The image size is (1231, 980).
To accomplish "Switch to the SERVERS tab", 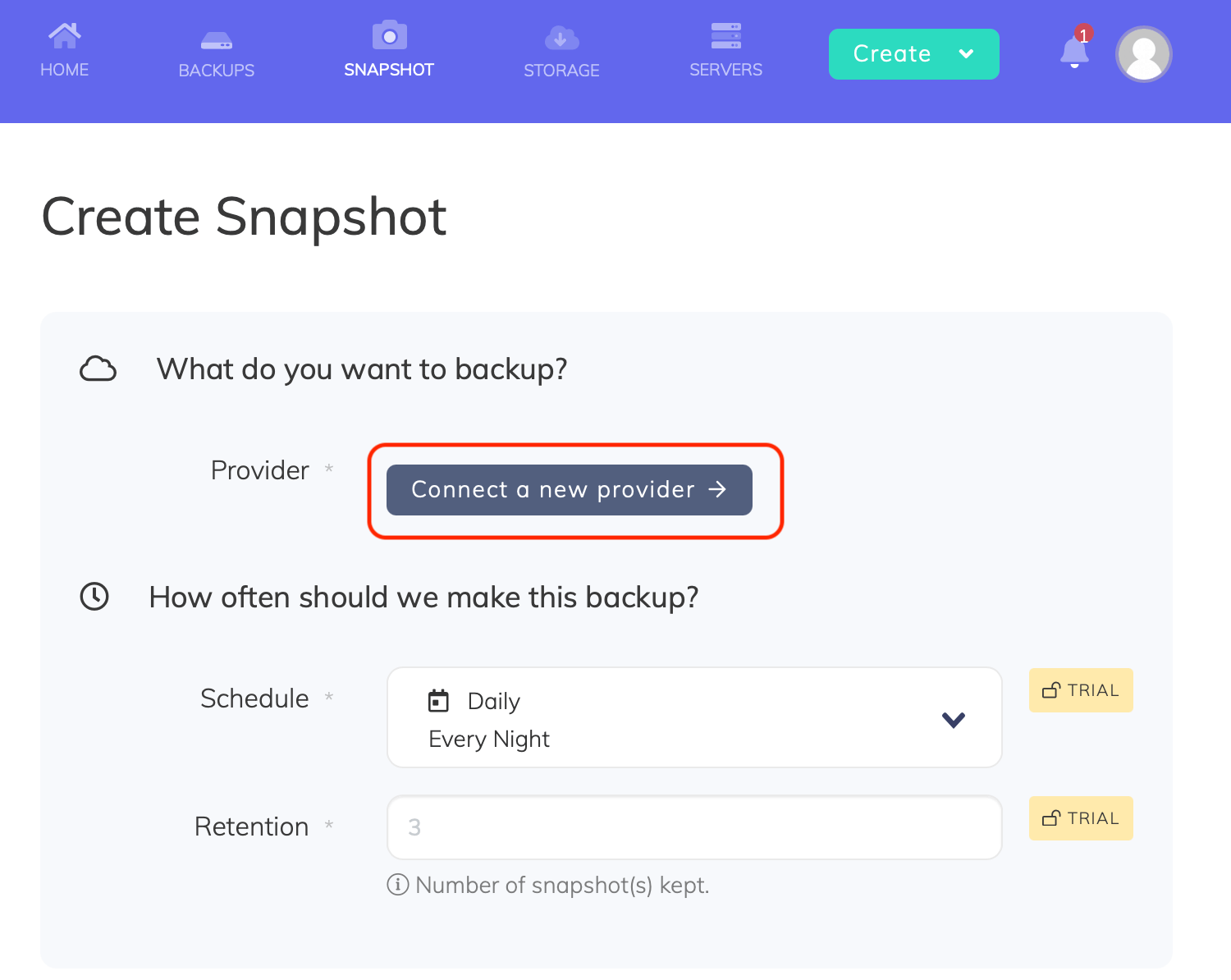I will (x=725, y=70).
